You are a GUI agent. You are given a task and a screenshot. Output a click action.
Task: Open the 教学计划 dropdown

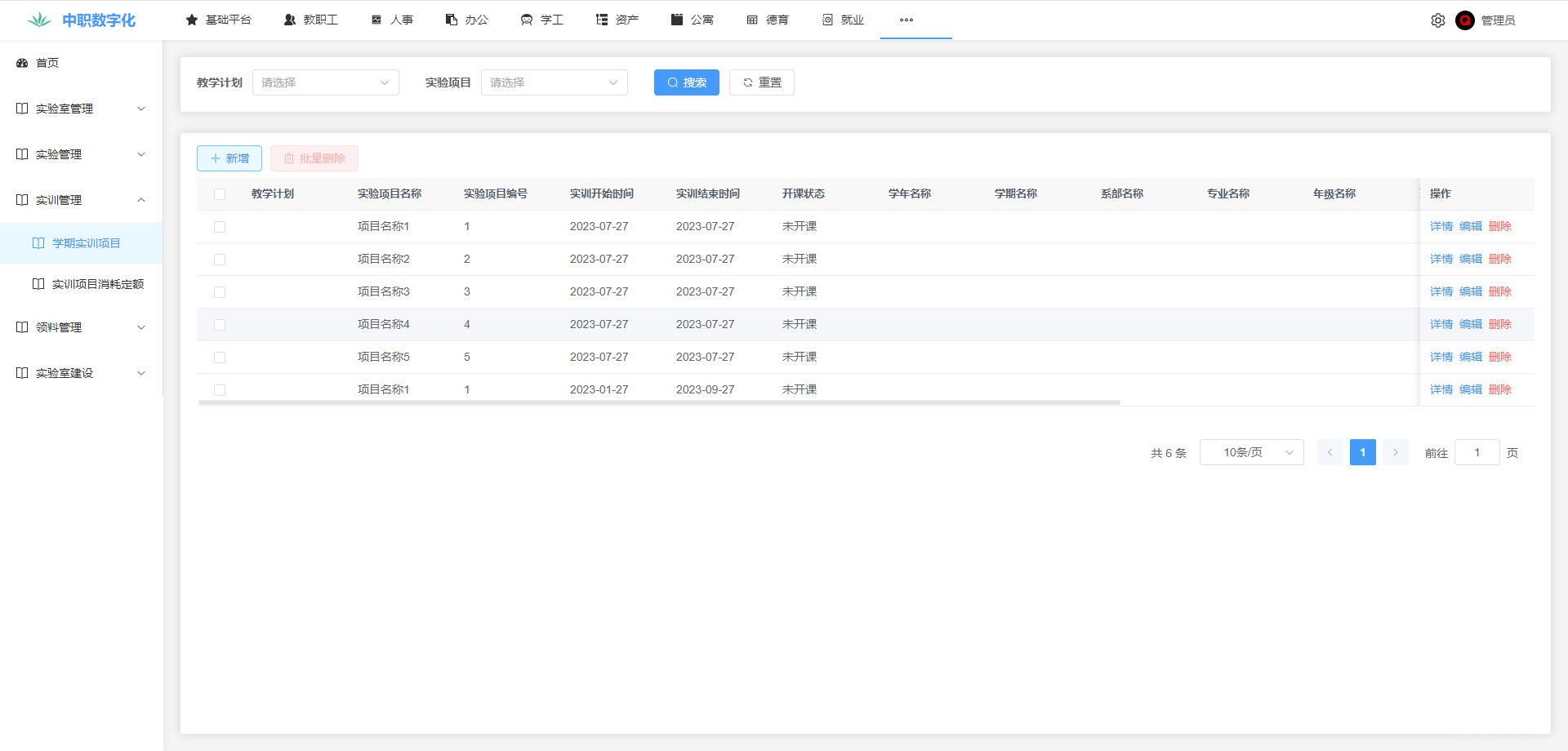click(x=325, y=82)
